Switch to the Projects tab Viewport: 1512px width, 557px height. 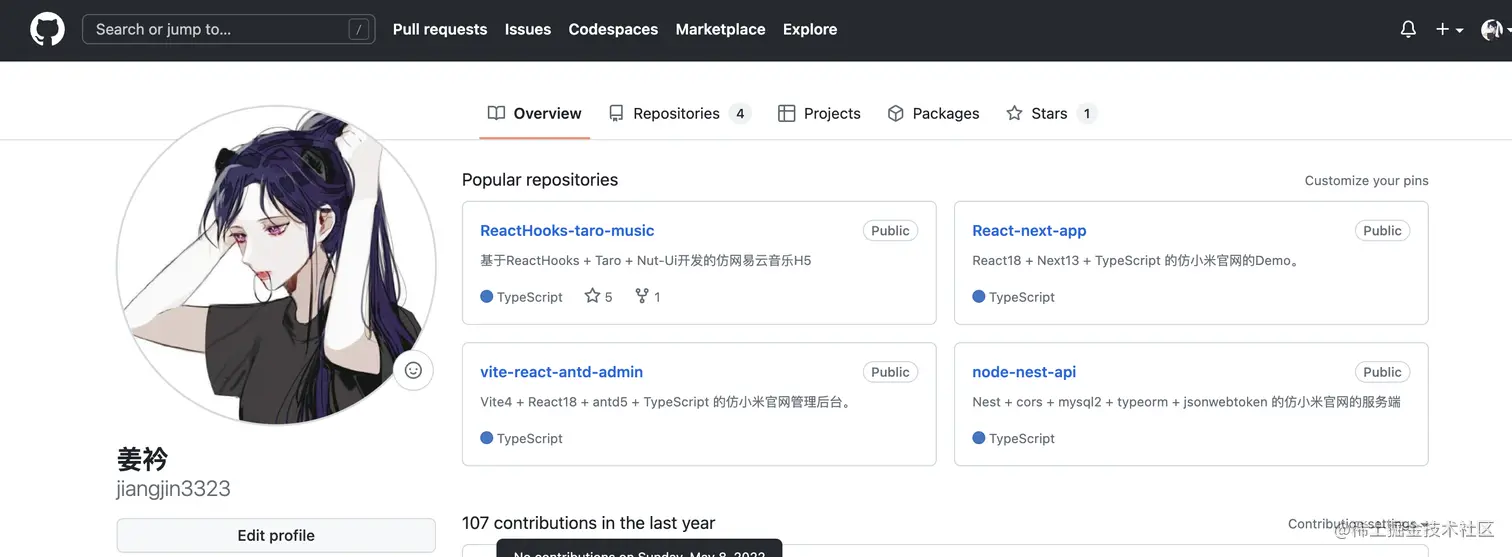819,113
